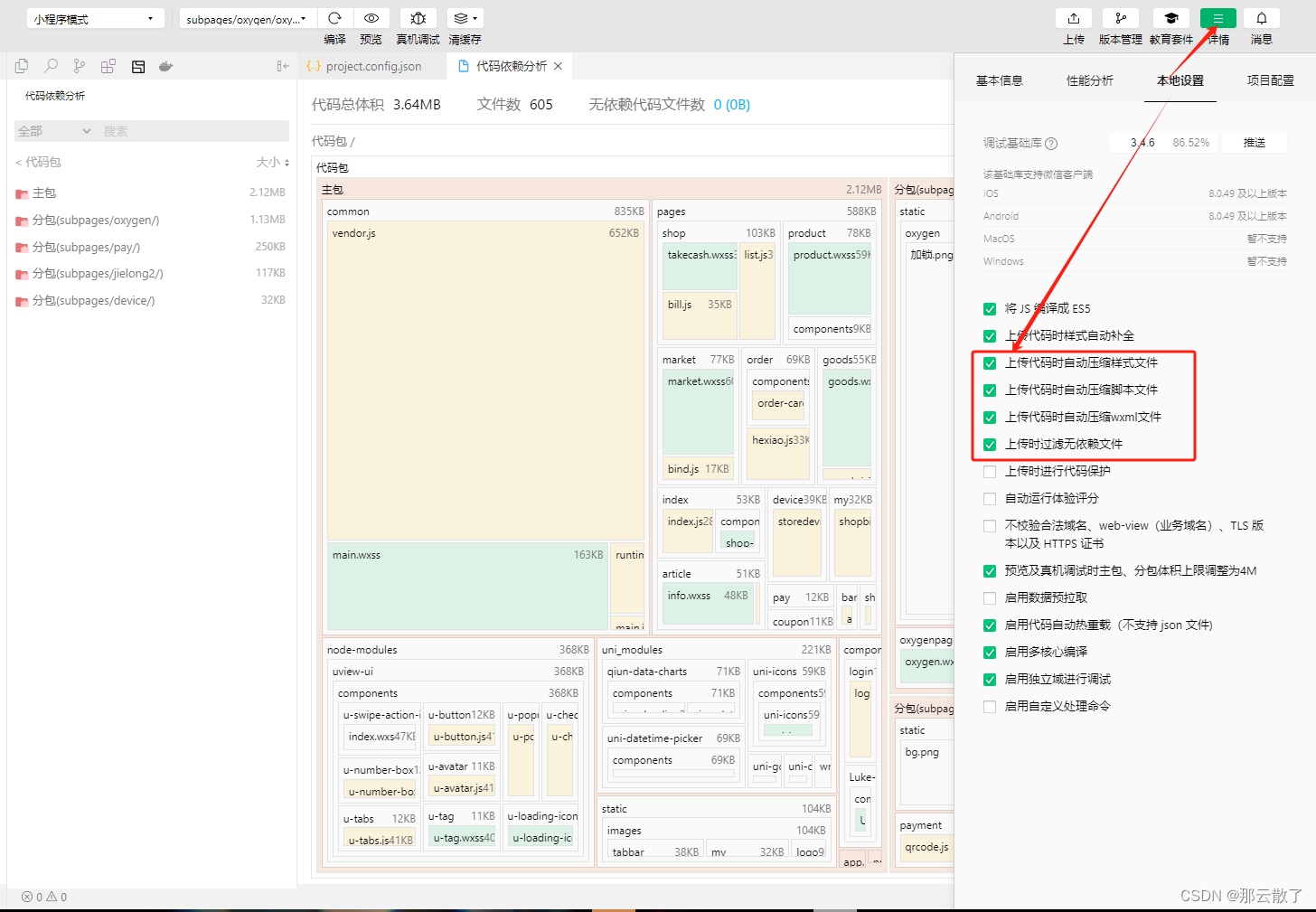Select 分包(subpages/jielong2/) row in list

pos(152,273)
